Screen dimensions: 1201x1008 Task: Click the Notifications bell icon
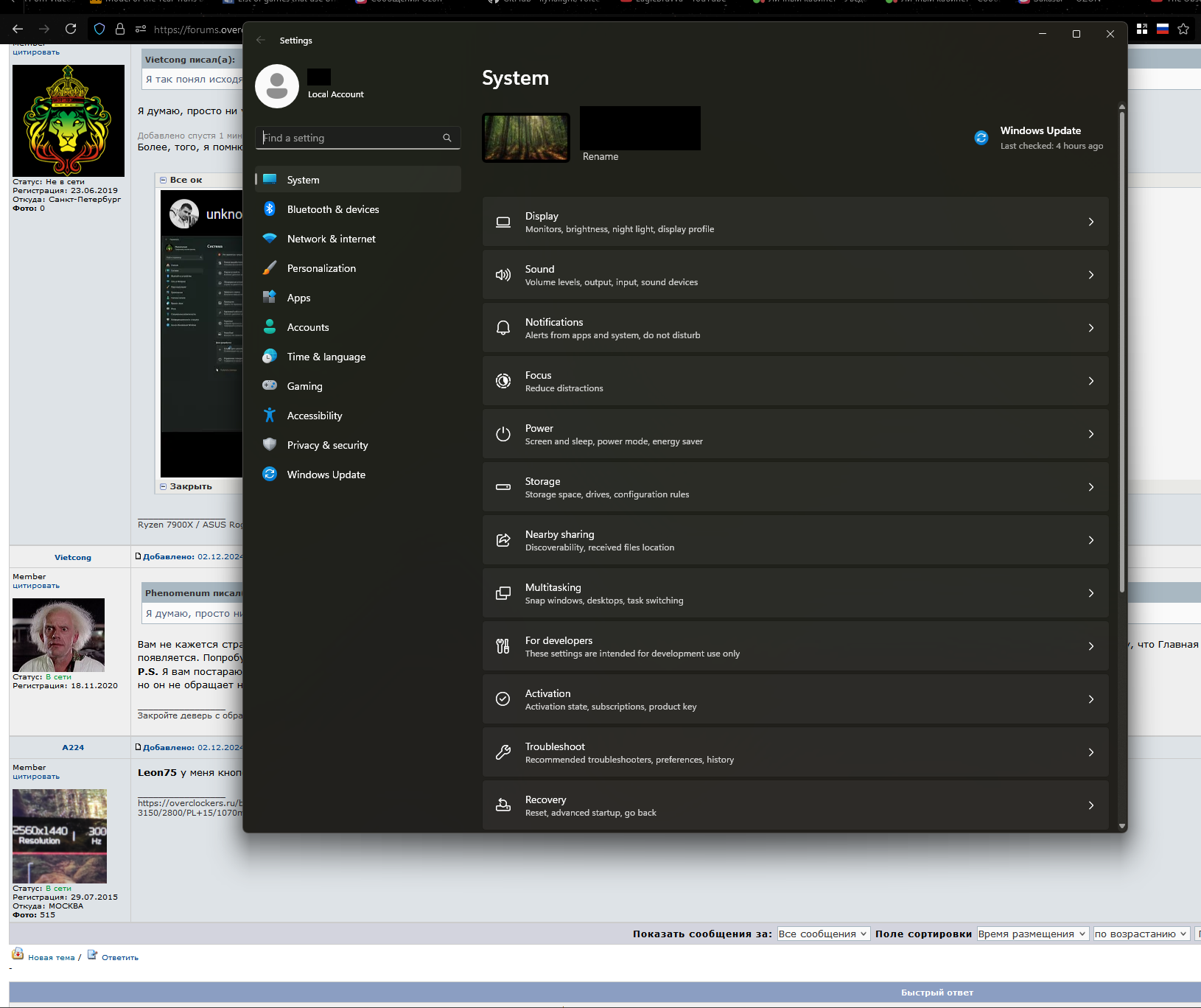coord(503,328)
